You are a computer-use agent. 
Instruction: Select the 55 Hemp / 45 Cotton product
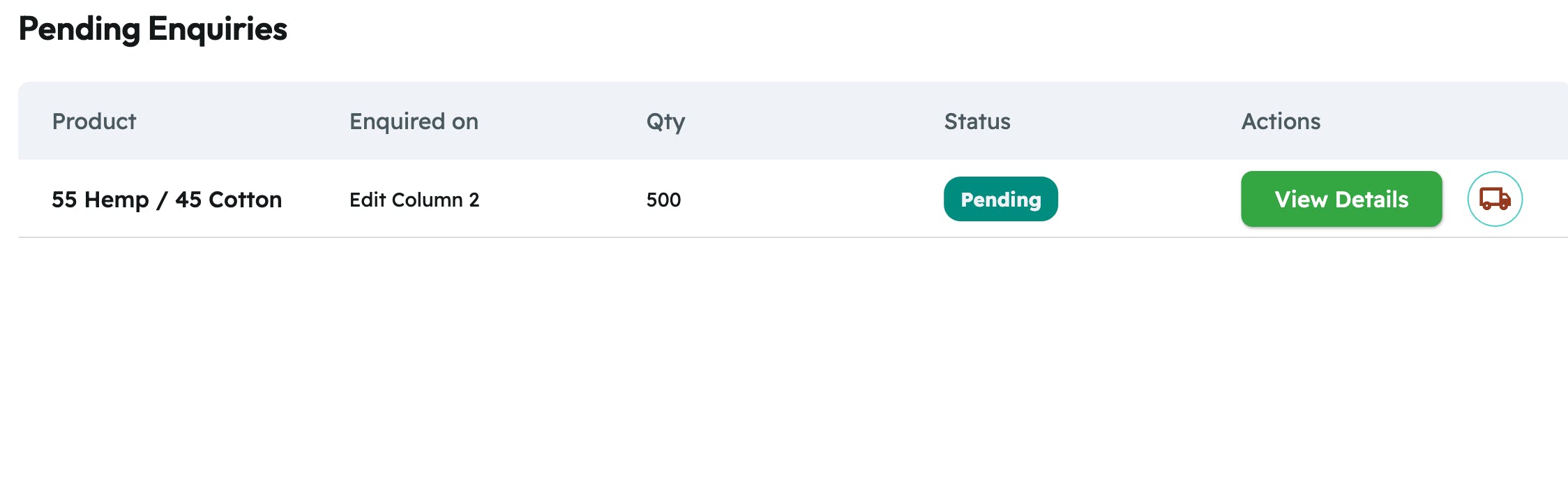[x=167, y=200]
